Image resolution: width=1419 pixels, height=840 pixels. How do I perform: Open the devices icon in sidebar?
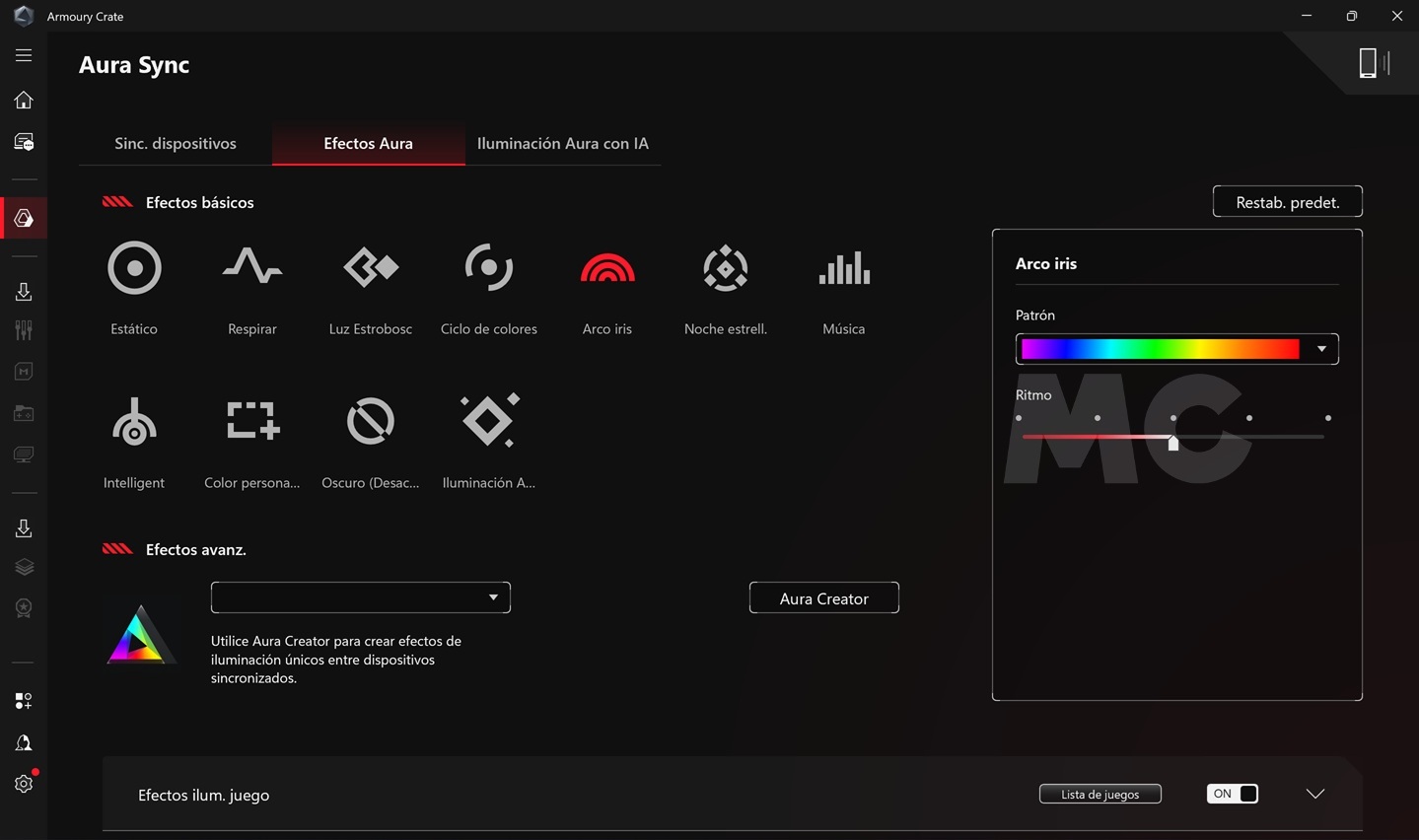(x=24, y=142)
